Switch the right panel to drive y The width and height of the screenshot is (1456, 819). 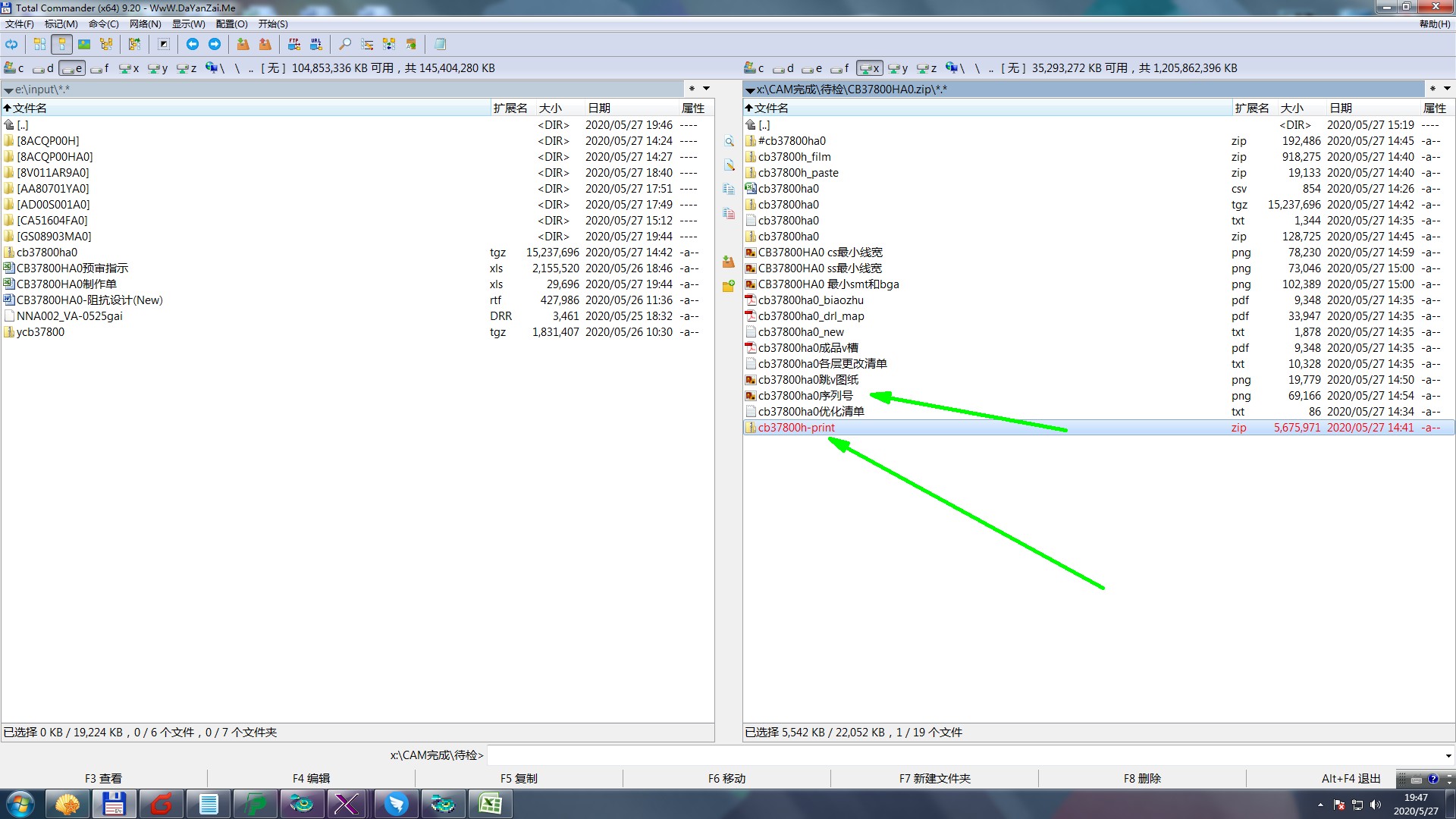point(898,68)
